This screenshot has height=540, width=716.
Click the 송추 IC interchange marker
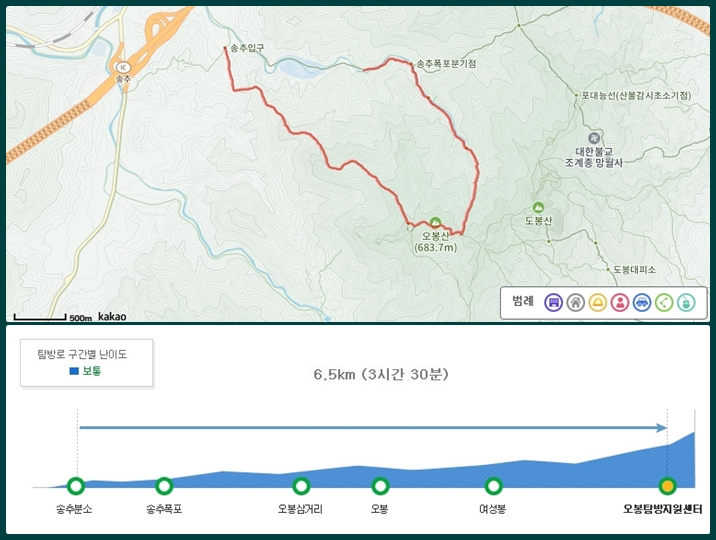tap(122, 68)
